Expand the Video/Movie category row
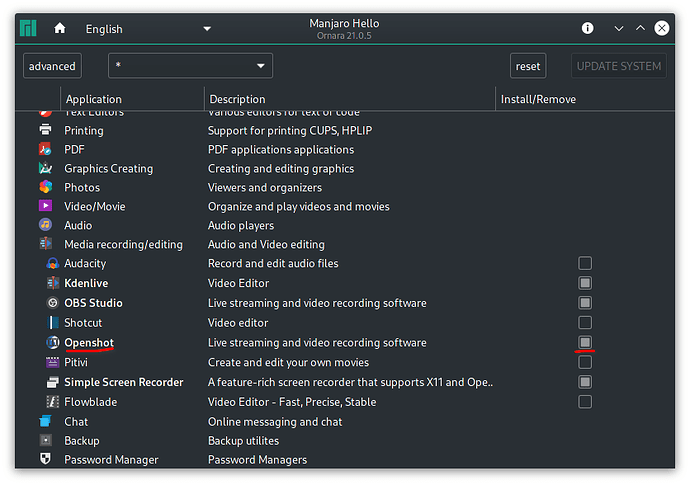690x485 pixels. pos(345,206)
